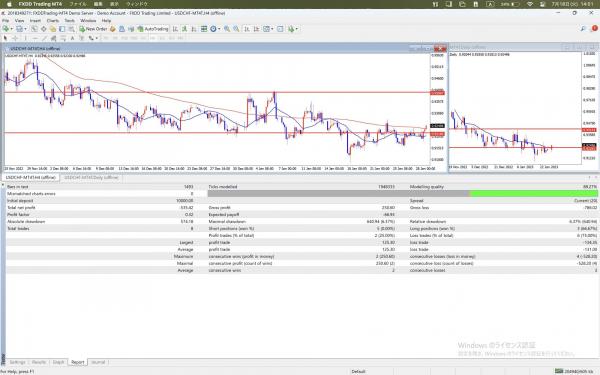
Task: Switch chart to Bar Chart mode
Action: point(175,29)
